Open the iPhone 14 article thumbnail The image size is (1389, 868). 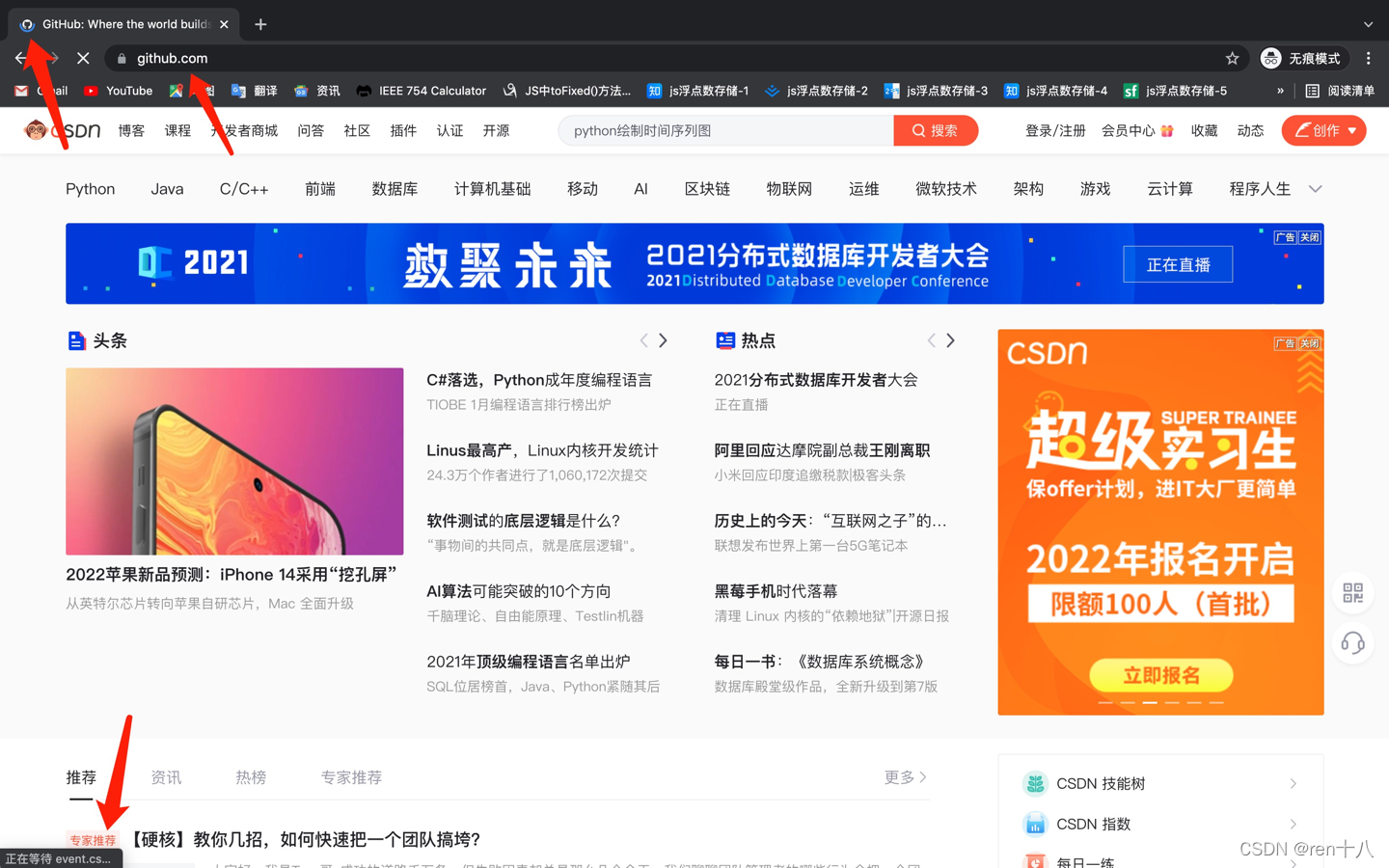[x=234, y=461]
